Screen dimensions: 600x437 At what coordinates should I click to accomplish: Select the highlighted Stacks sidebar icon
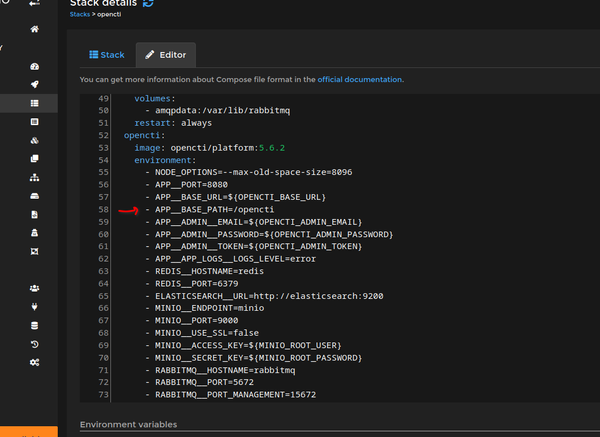[34, 103]
